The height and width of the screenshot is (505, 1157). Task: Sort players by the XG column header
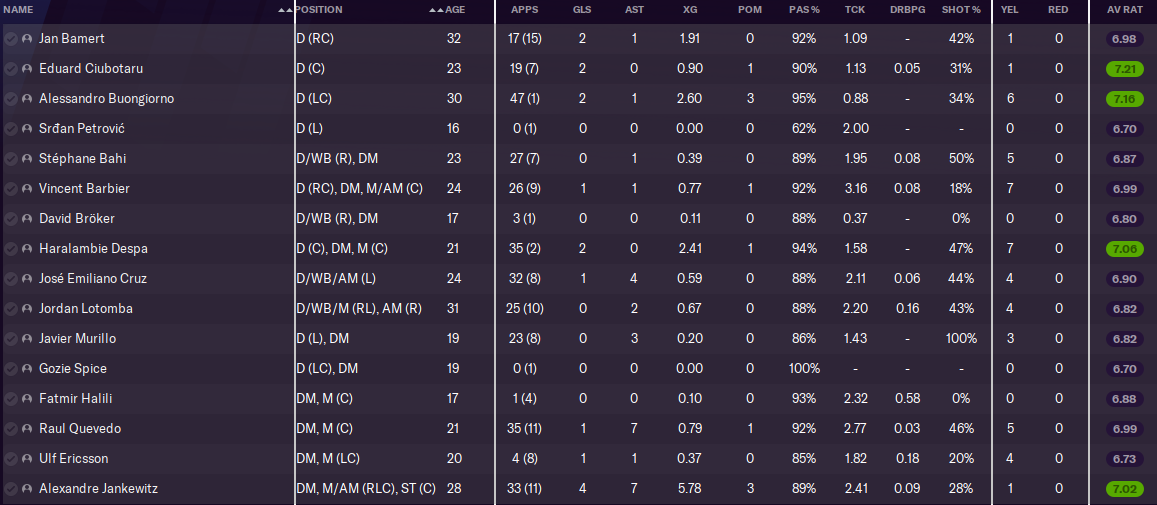(x=690, y=10)
